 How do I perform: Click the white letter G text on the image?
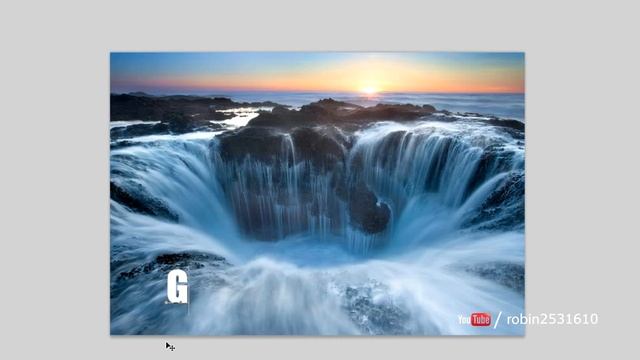tap(178, 287)
